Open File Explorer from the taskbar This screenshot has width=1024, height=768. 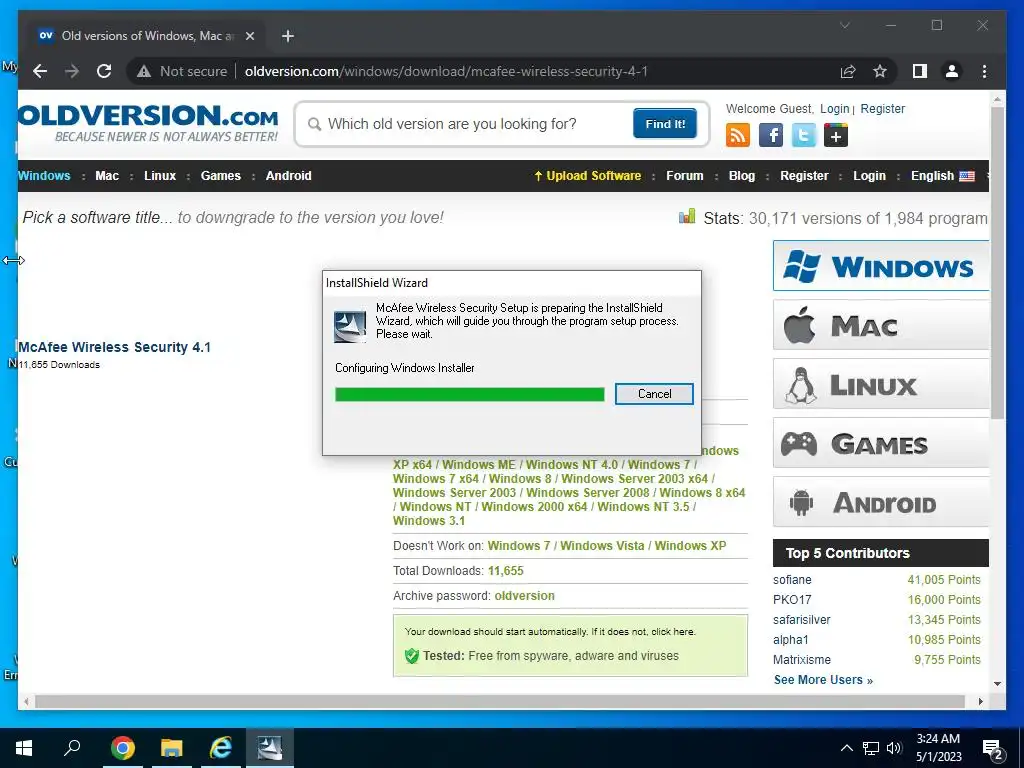point(172,748)
